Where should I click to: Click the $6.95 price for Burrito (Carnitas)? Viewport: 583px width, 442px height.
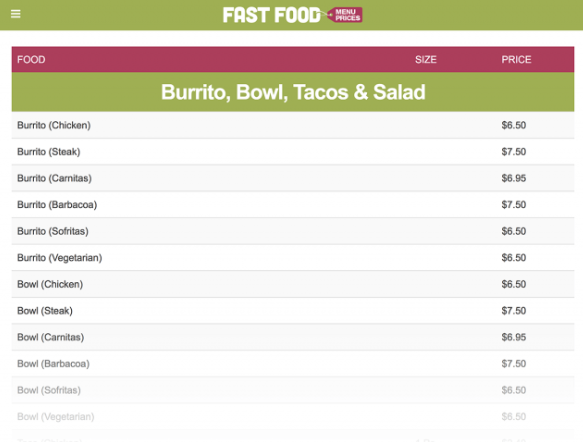[x=513, y=178]
